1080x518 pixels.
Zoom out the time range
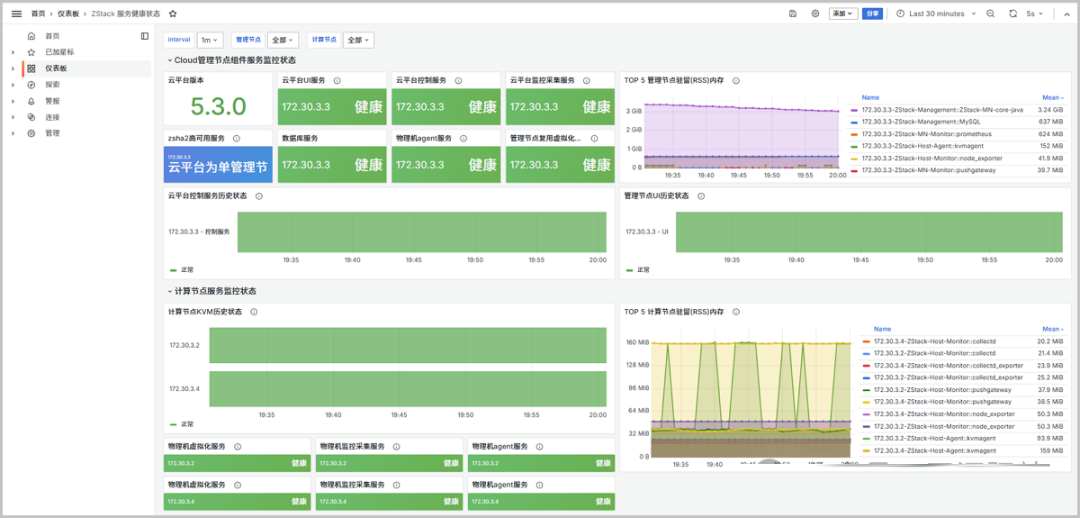(991, 14)
